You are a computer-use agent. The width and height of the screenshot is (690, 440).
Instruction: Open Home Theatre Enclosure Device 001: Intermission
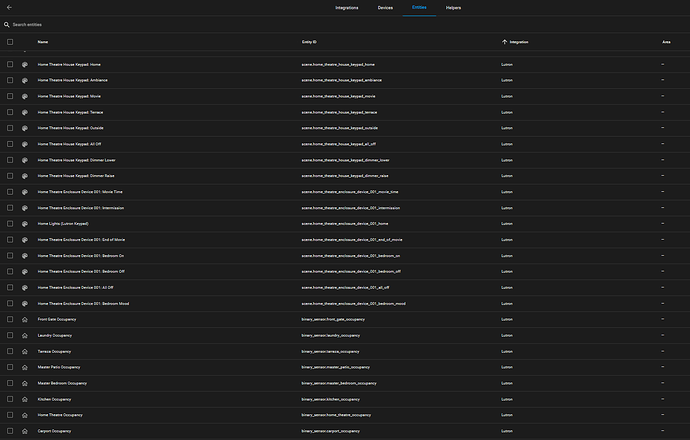81,208
